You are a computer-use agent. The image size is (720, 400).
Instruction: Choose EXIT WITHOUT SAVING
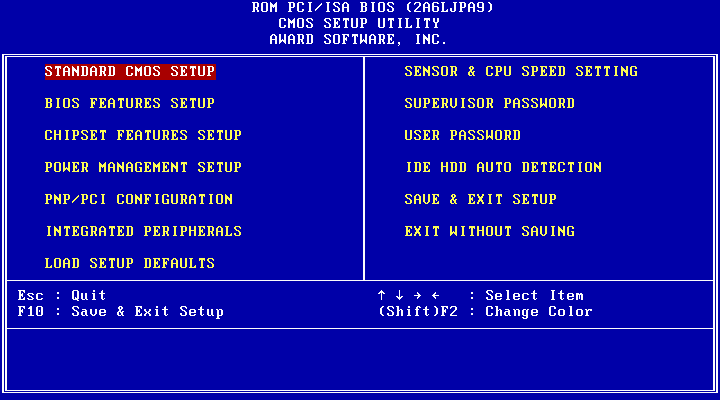pyautogui.click(x=489, y=231)
